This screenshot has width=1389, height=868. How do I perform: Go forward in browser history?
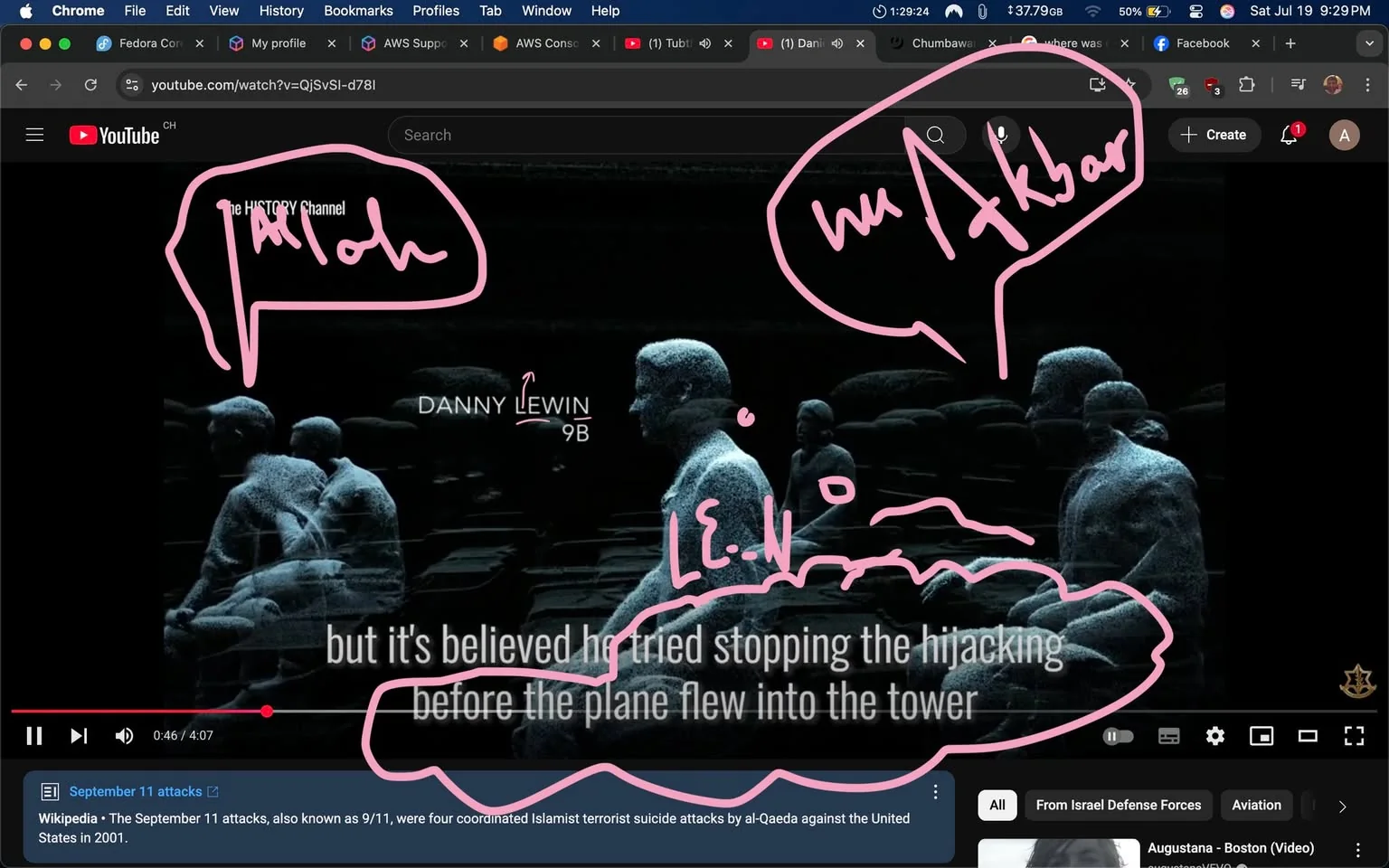tap(56, 84)
